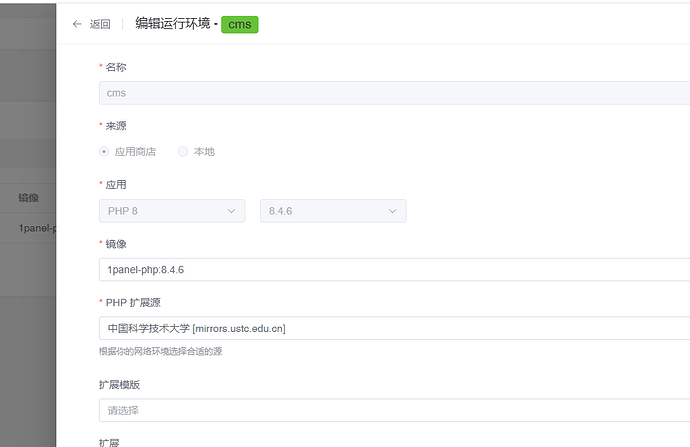Click the 镜像 input with 1panel-php:8.4.6
Screen dimensions: 690x447
pos(390,270)
